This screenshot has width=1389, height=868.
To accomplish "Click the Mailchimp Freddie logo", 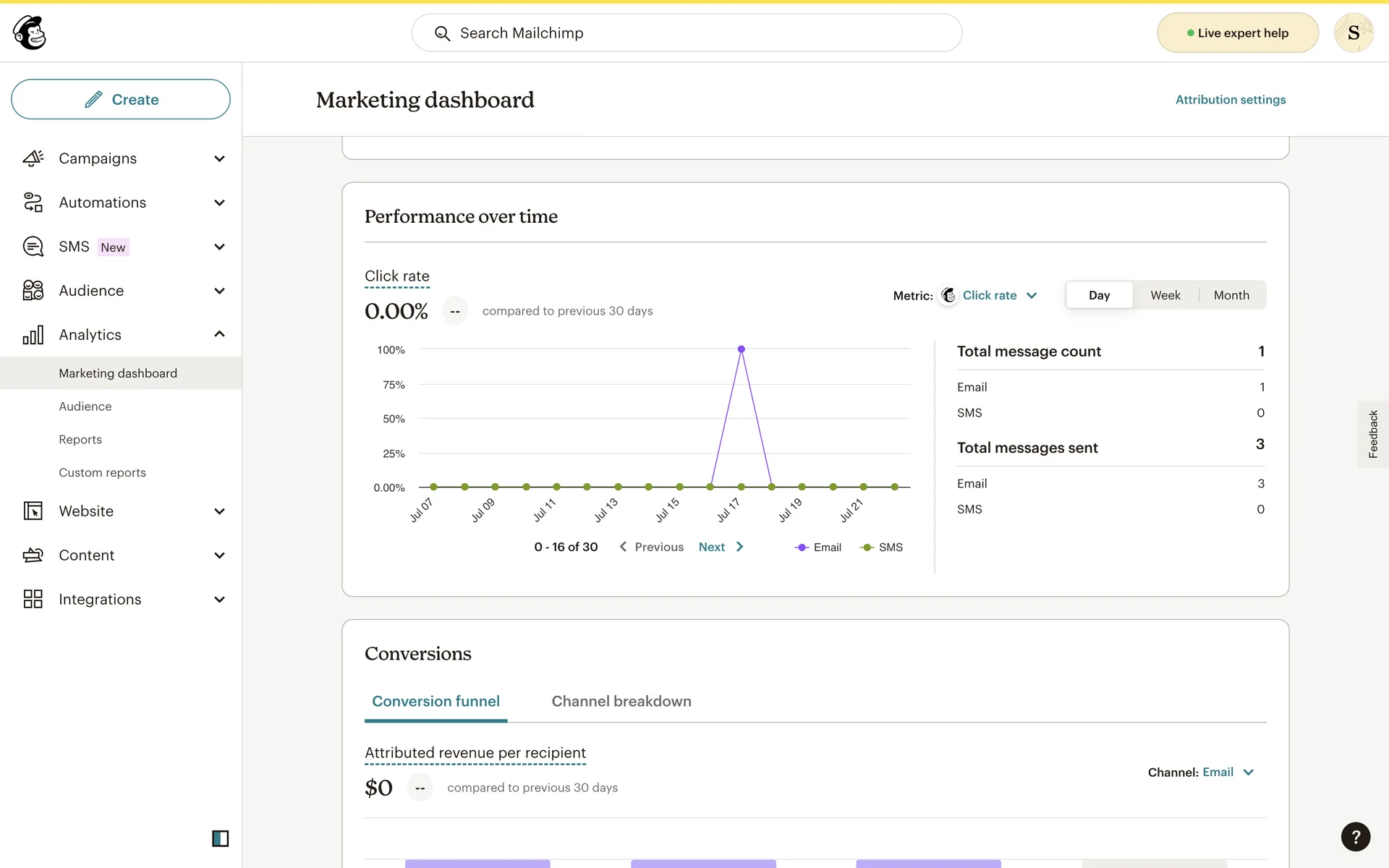I will (x=30, y=33).
